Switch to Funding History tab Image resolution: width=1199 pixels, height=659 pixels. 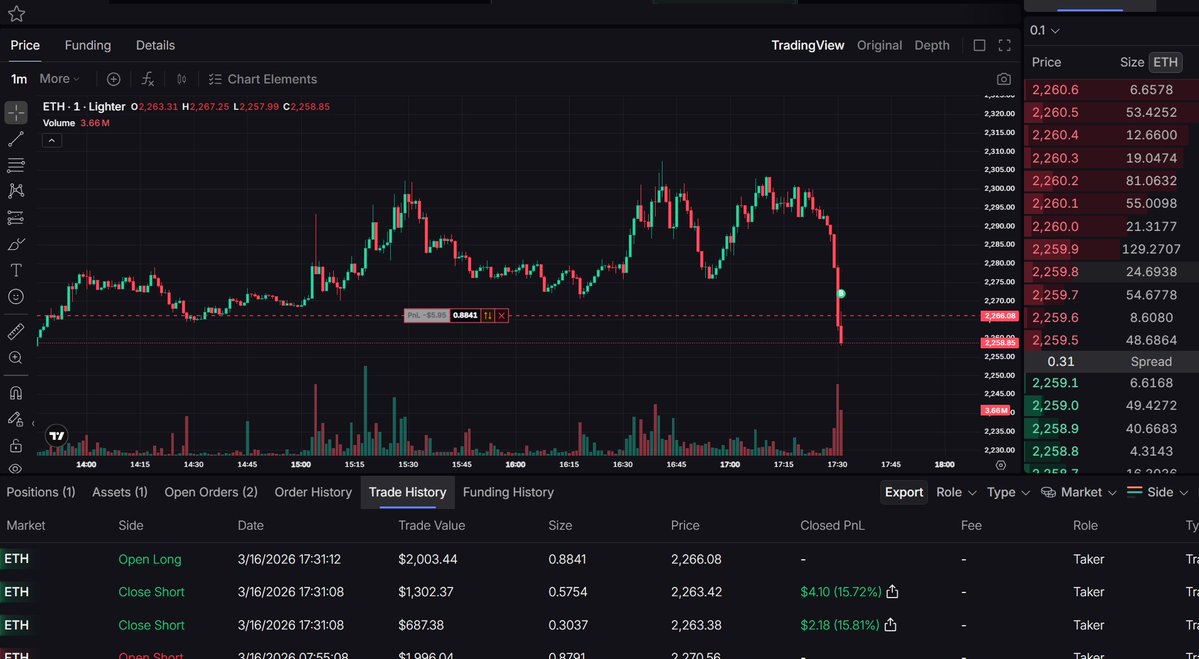pyautogui.click(x=508, y=492)
